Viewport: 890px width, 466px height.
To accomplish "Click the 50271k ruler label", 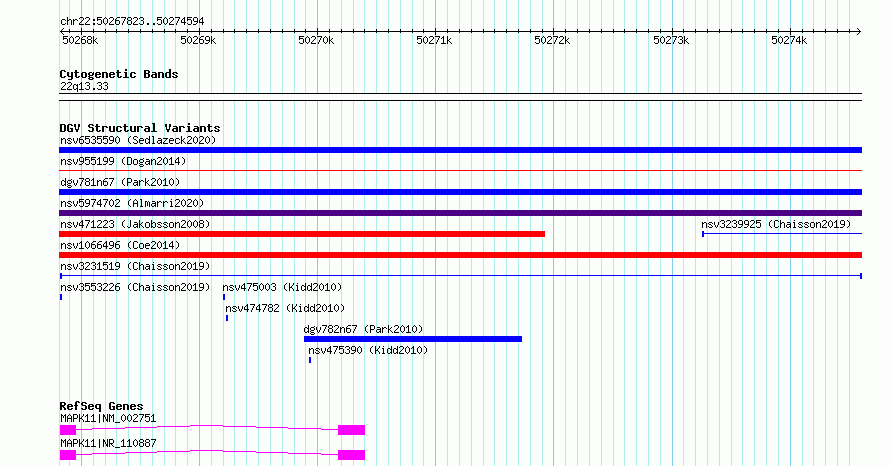I will tap(434, 40).
